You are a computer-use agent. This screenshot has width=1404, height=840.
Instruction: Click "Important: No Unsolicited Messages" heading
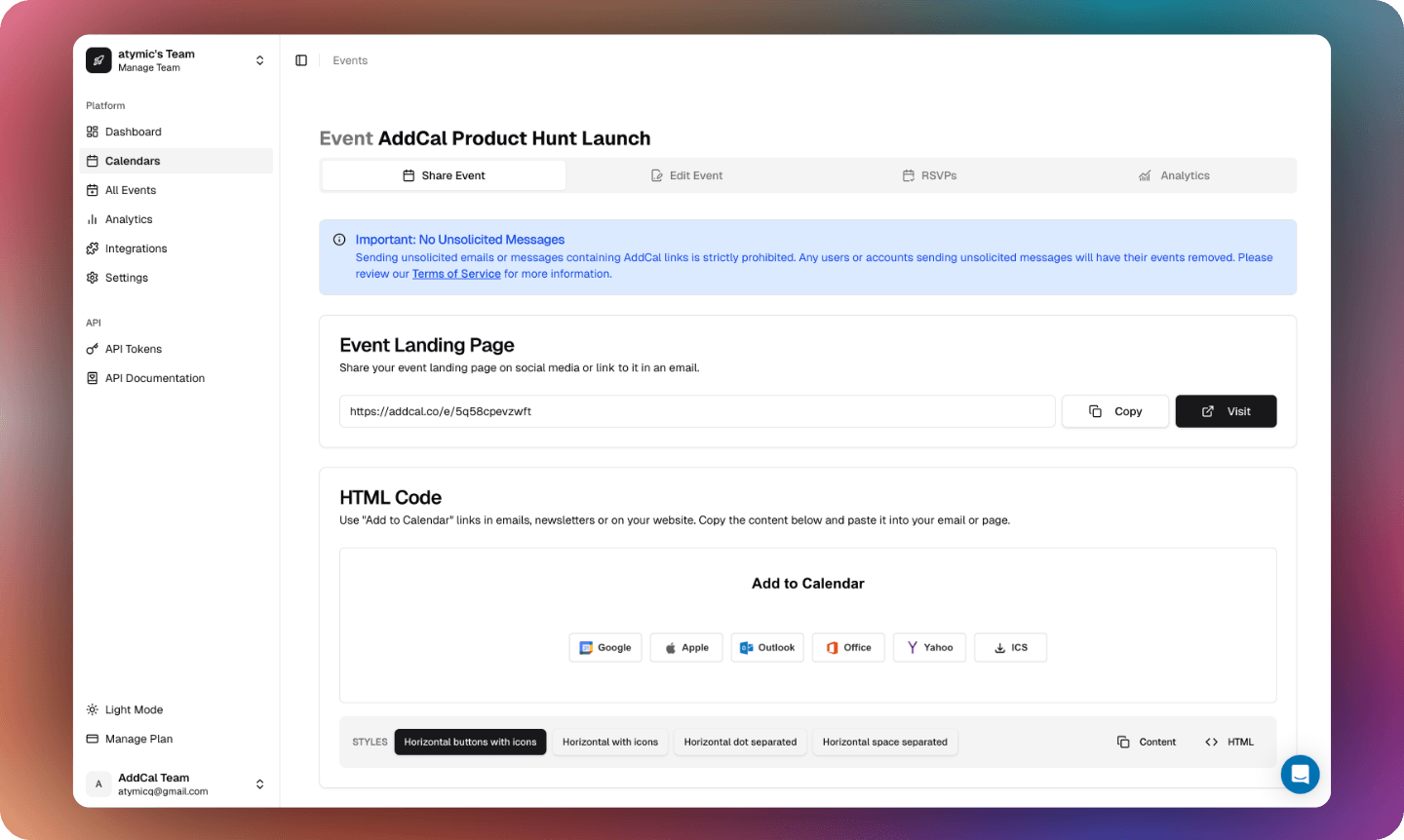[460, 240]
